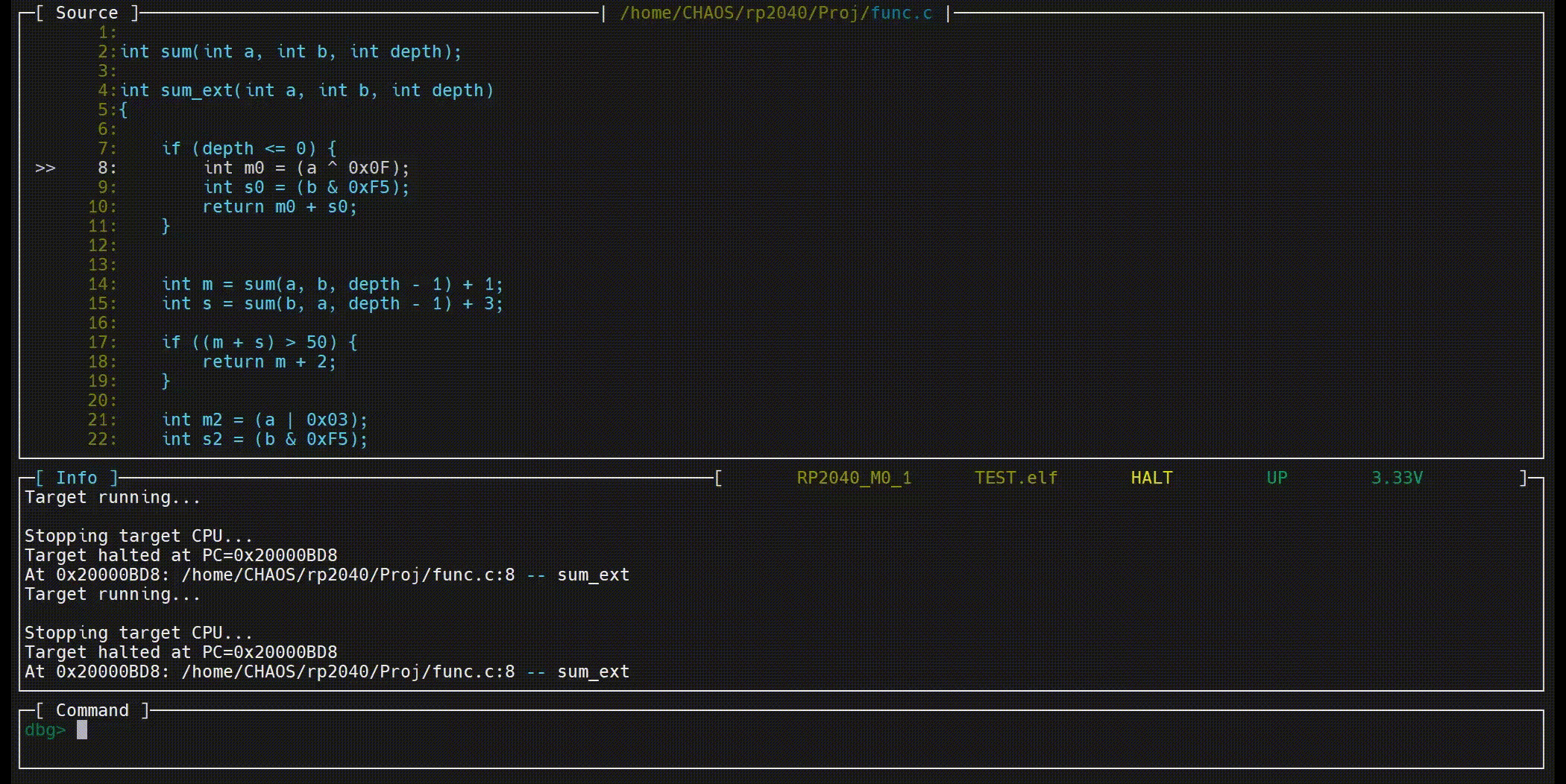1566x784 pixels.
Task: Click the UP link status indicator
Action: point(1277,478)
